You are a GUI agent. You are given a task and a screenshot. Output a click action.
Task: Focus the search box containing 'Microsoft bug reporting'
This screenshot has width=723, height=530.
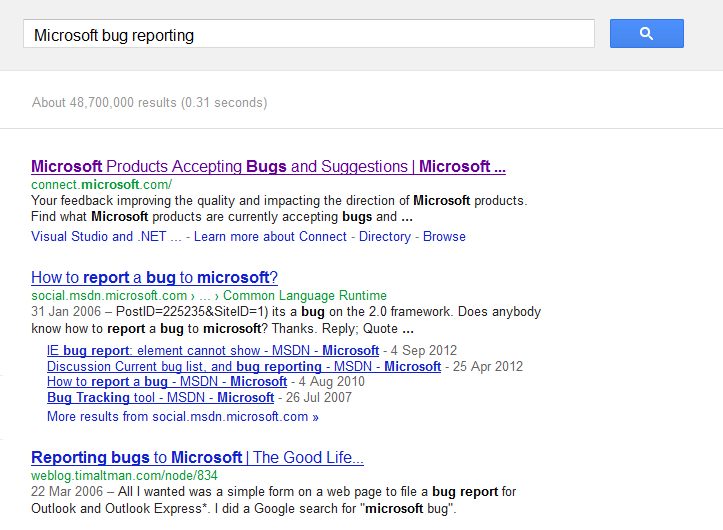coord(309,34)
